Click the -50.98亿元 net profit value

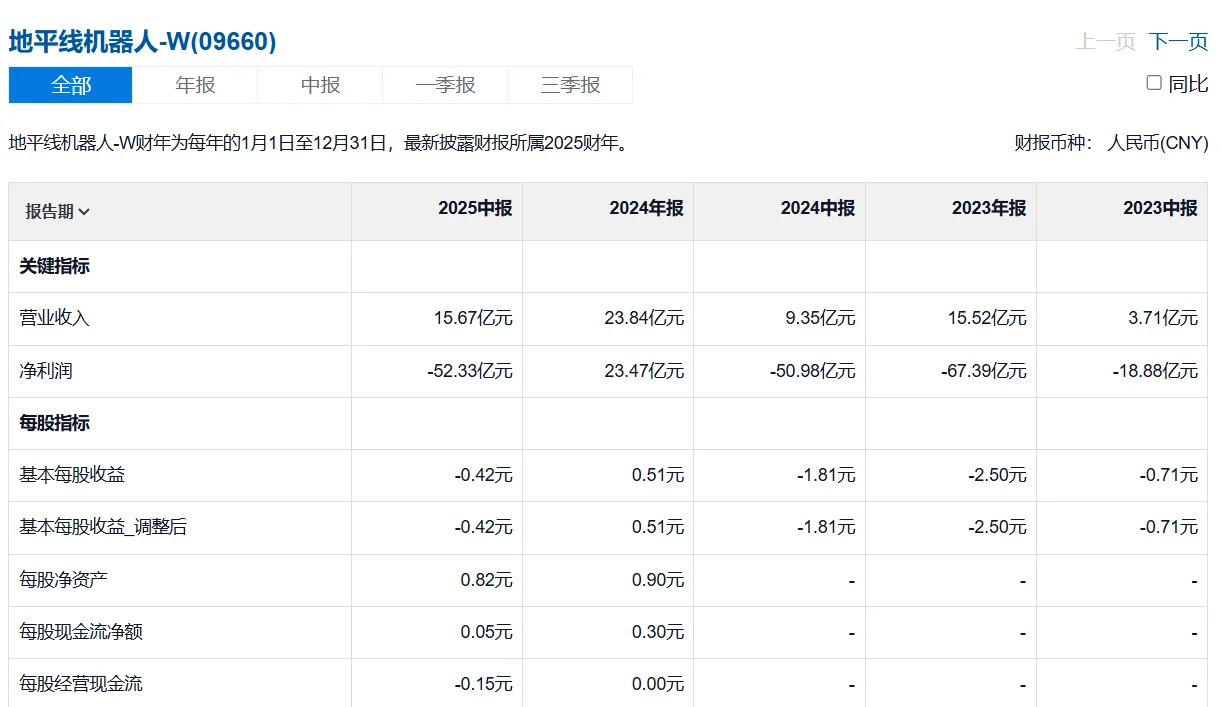coord(813,371)
